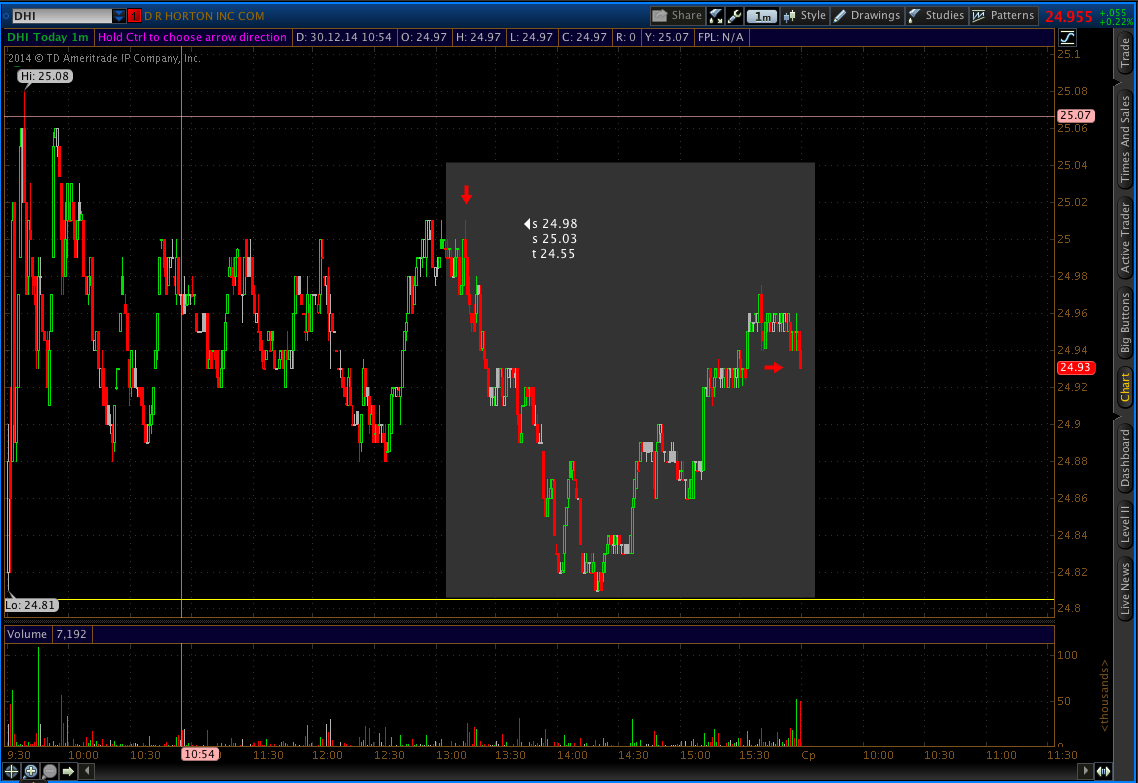
Task: Click the FPL: N/A readout
Action: 721,37
